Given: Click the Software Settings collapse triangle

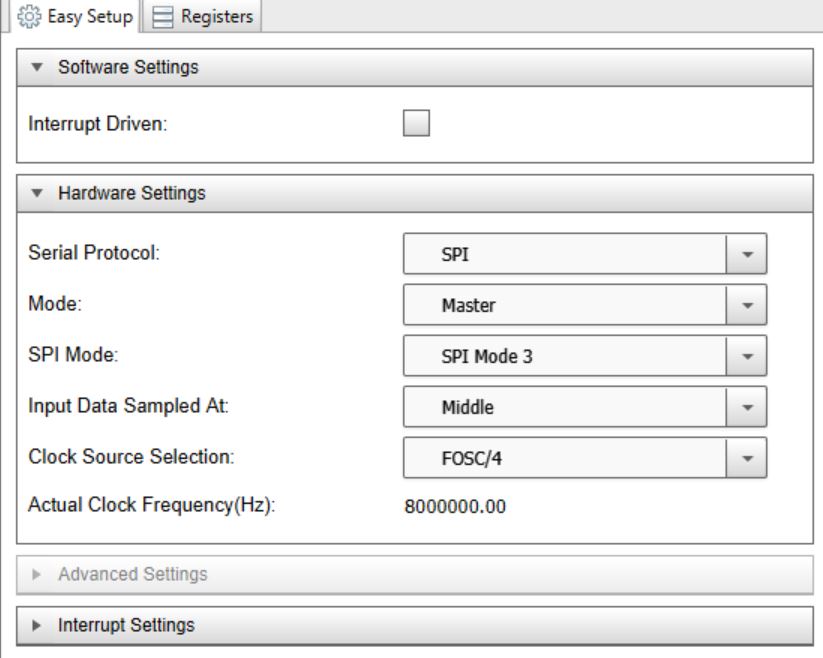Looking at the screenshot, I should (x=38, y=68).
